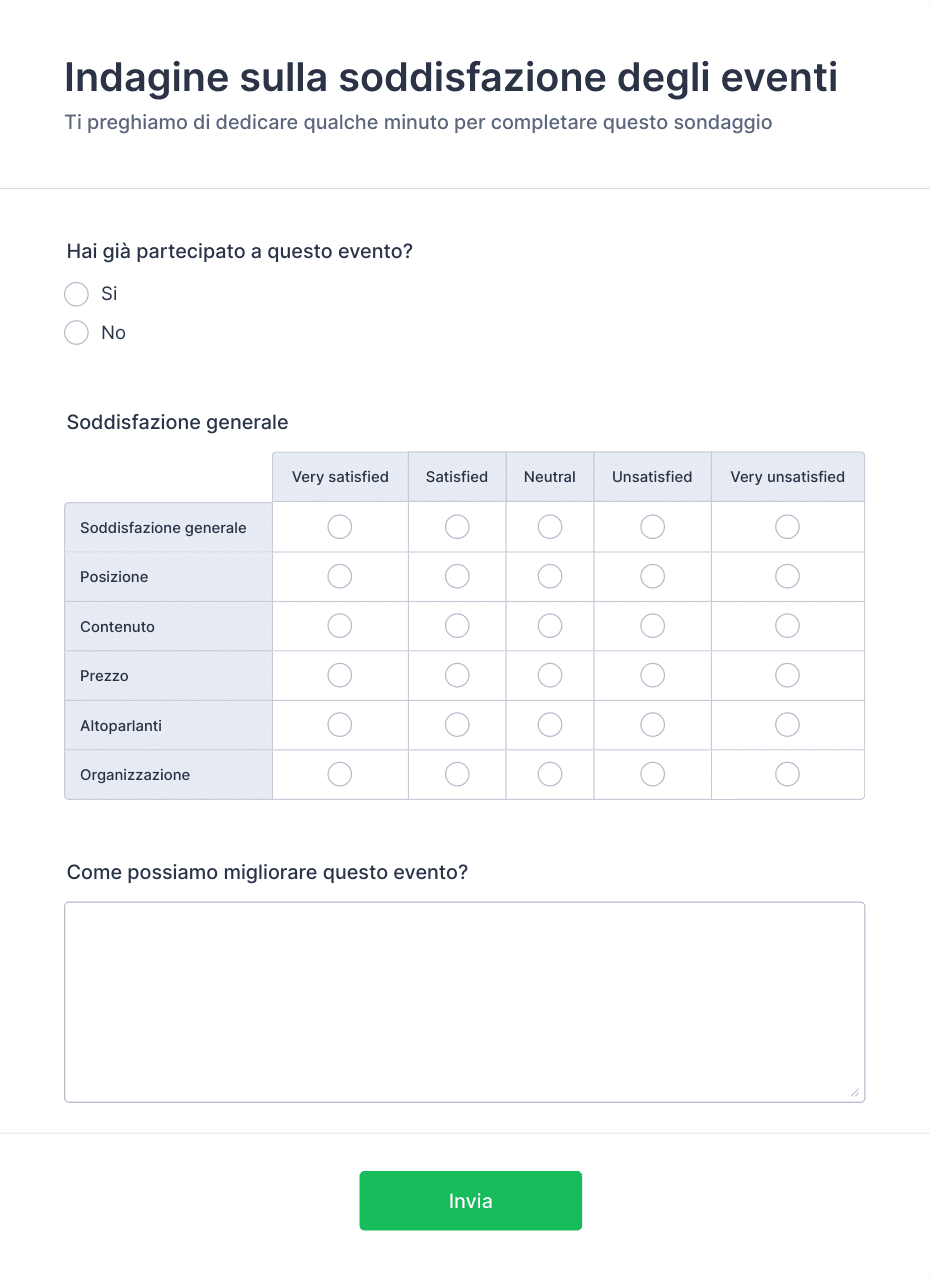The image size is (930, 1280).
Task: Click the text area resize handle
Action: point(855,1093)
